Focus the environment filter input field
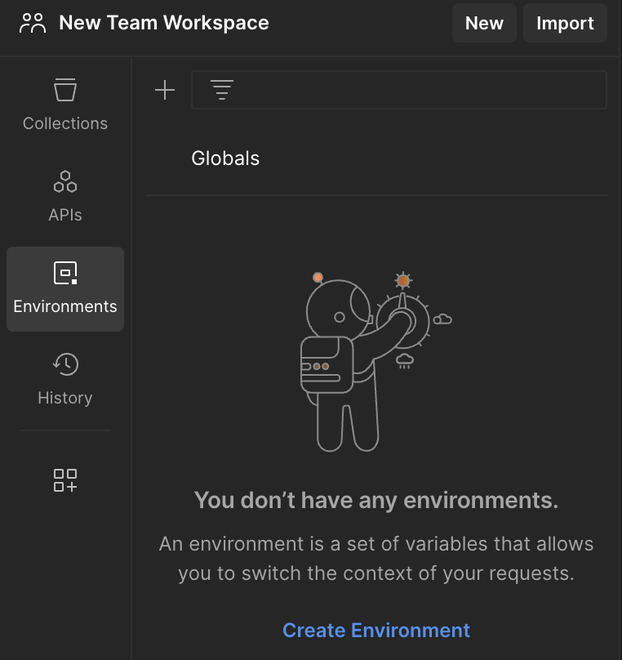 click(420, 90)
